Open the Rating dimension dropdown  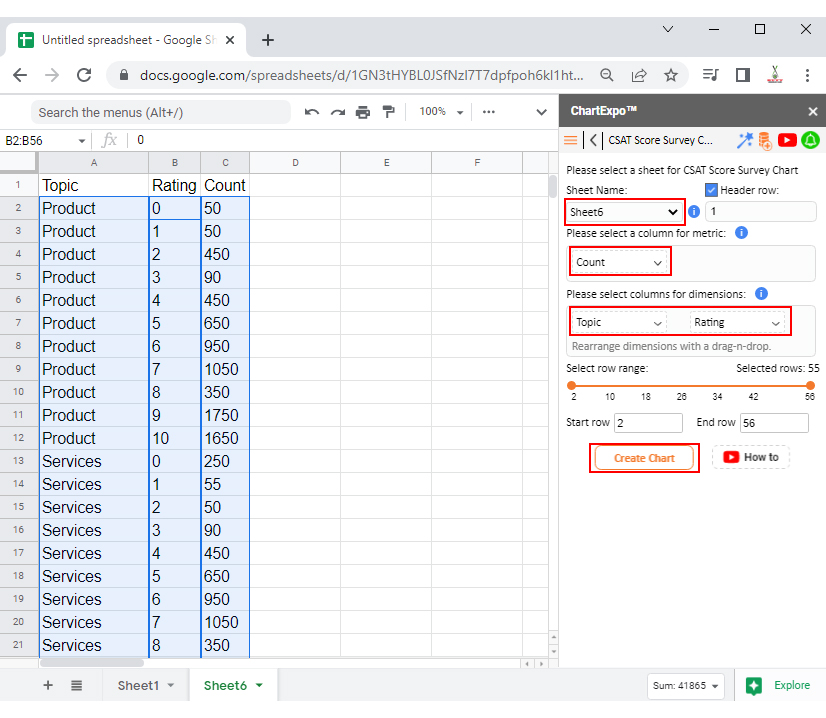(737, 322)
